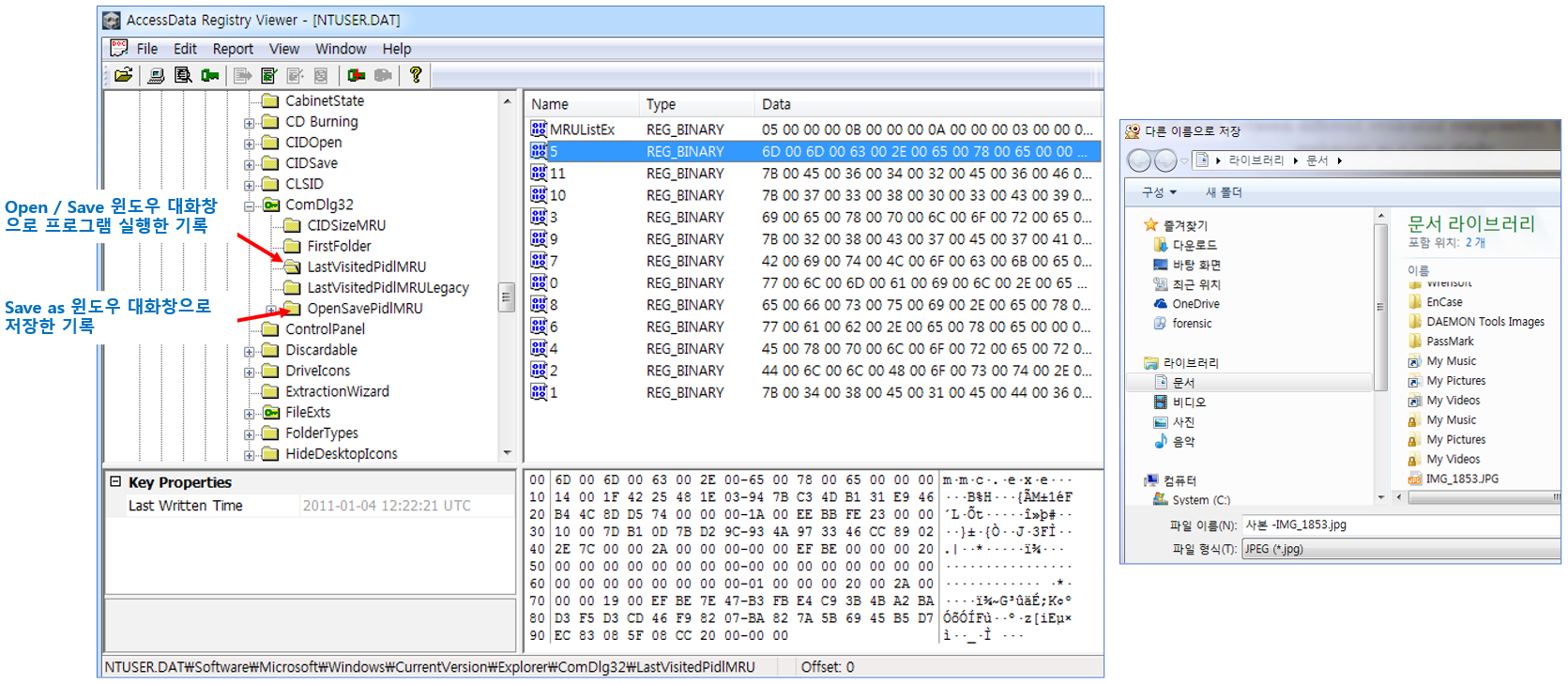Image resolution: width=1568 pixels, height=684 pixels.
Task: Open the Window menu
Action: point(341,49)
